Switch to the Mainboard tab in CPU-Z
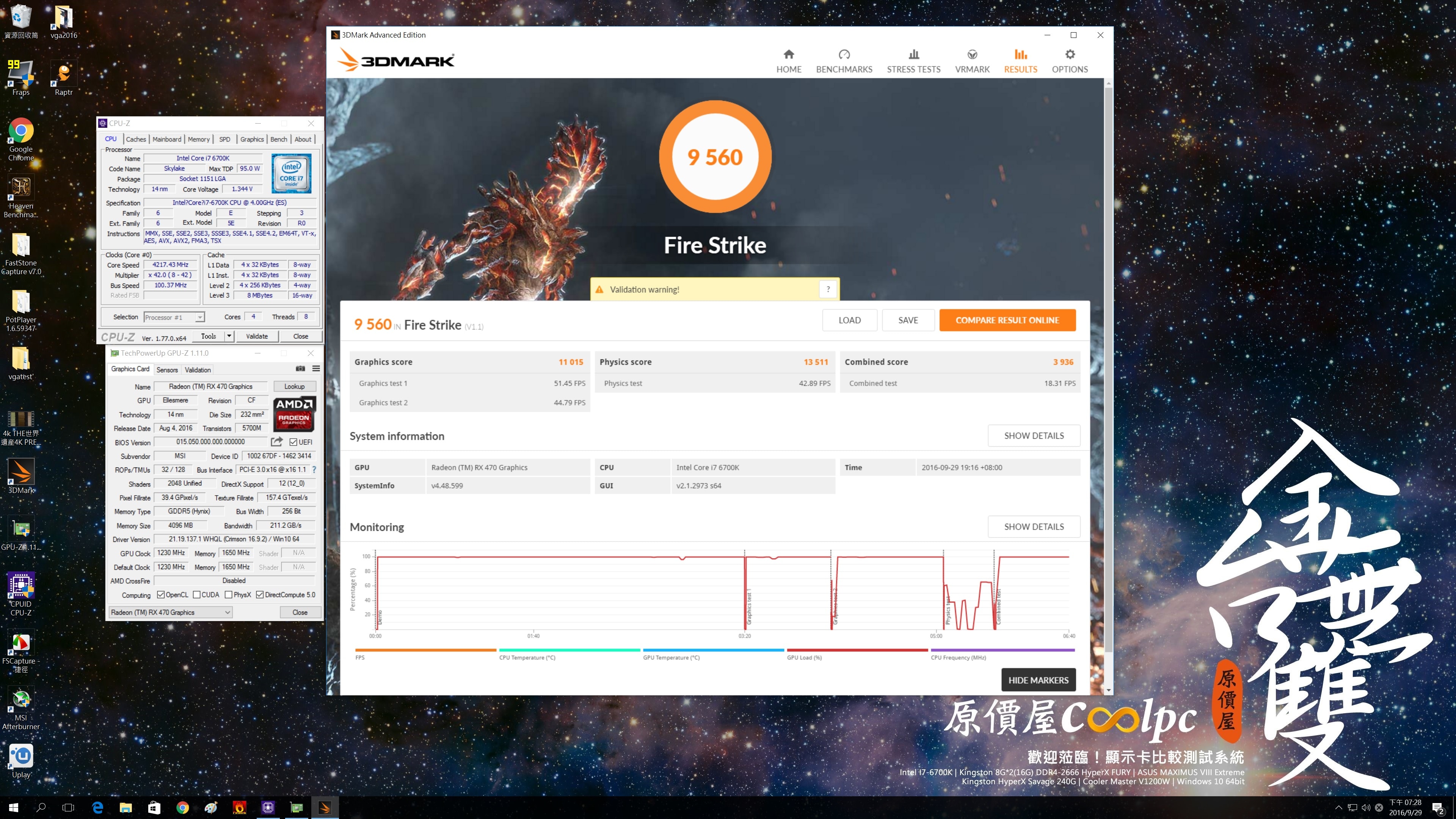Viewport: 1456px width, 819px height. pos(167,139)
